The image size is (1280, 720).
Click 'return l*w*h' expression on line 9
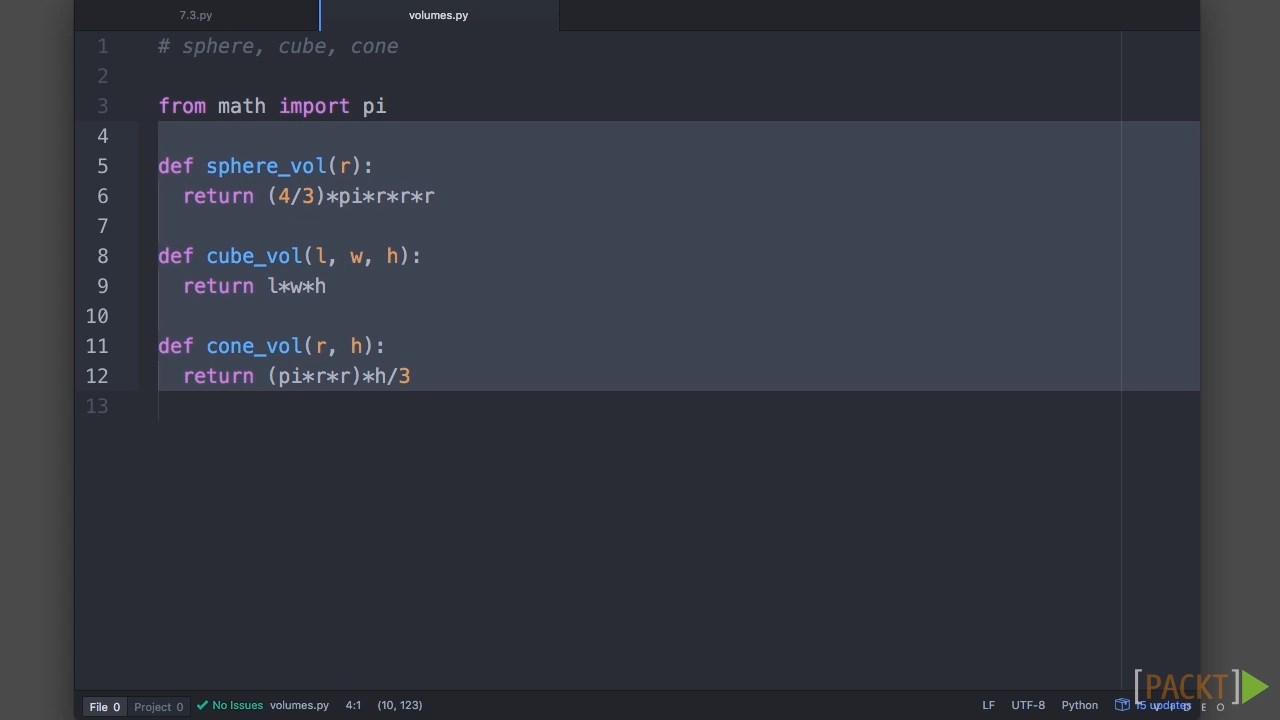point(254,286)
